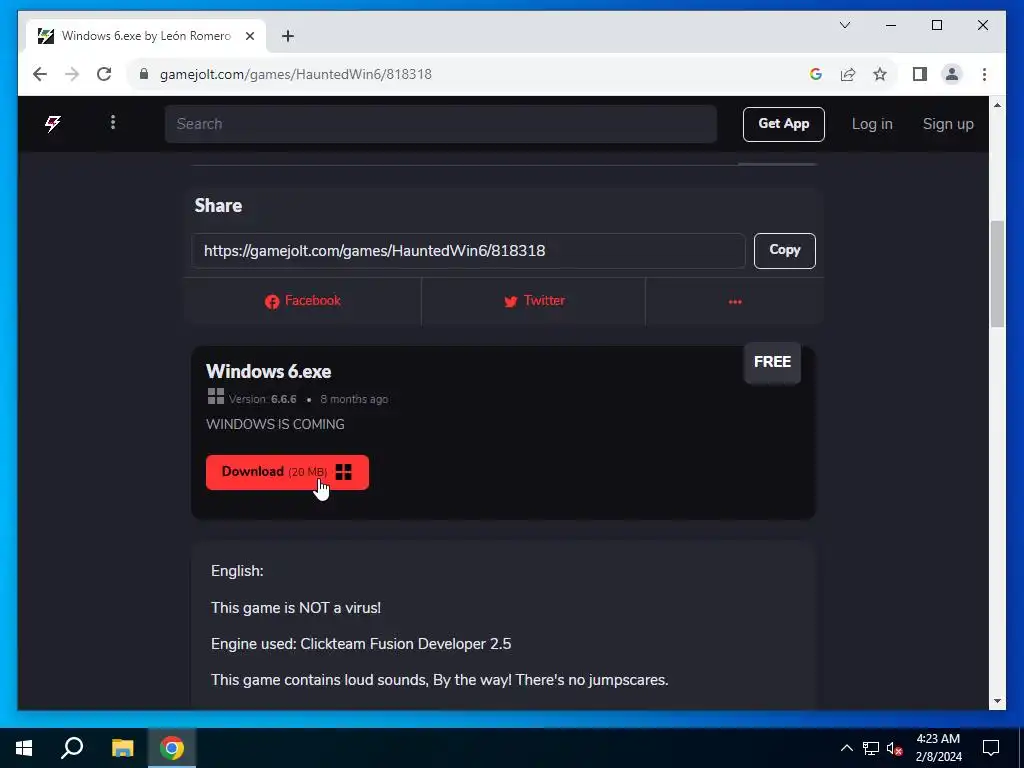The width and height of the screenshot is (1024, 768).
Task: Click the padlock site info icon
Action: click(144, 74)
